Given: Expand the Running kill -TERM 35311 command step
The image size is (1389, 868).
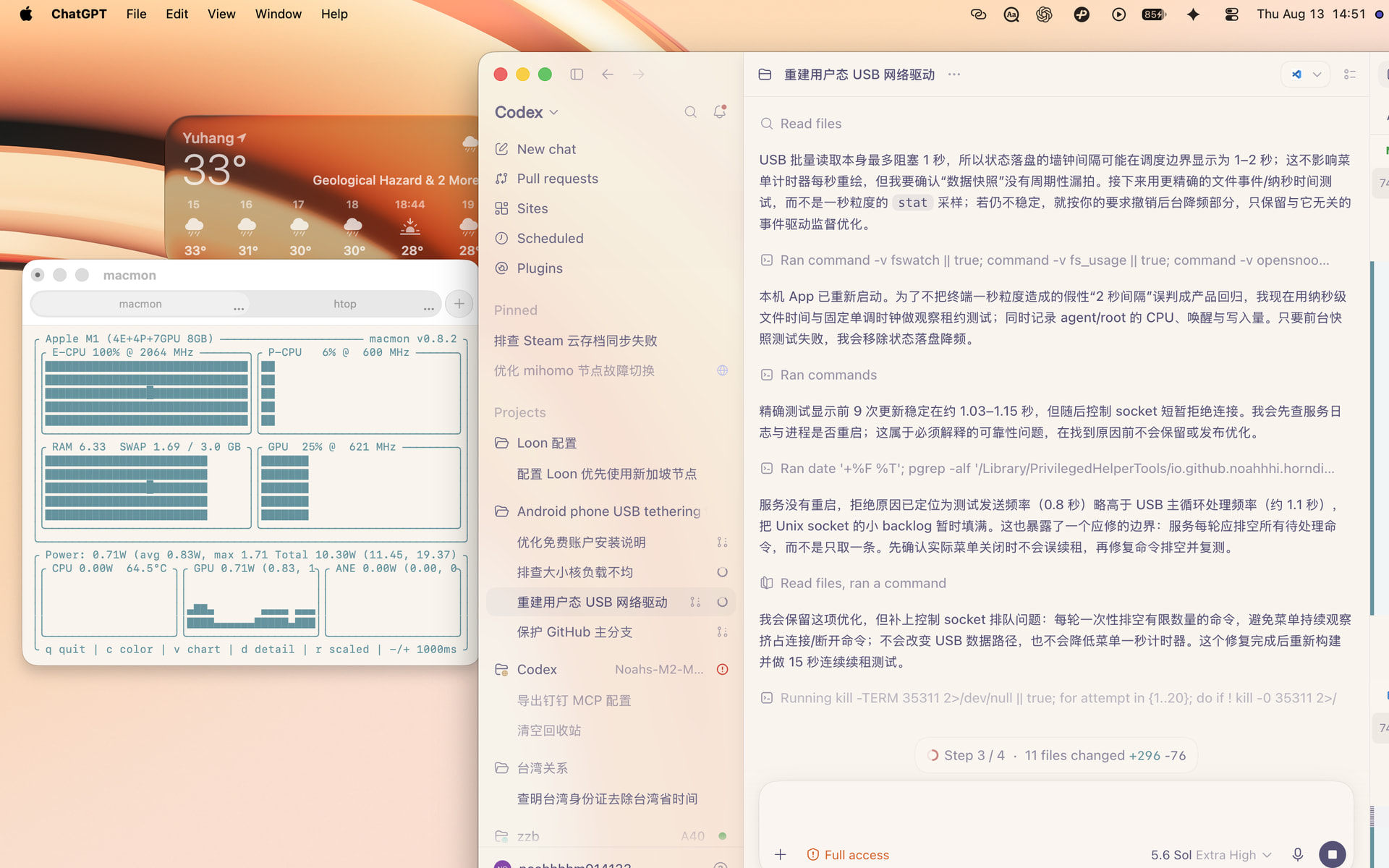Looking at the screenshot, I should click(x=1048, y=698).
